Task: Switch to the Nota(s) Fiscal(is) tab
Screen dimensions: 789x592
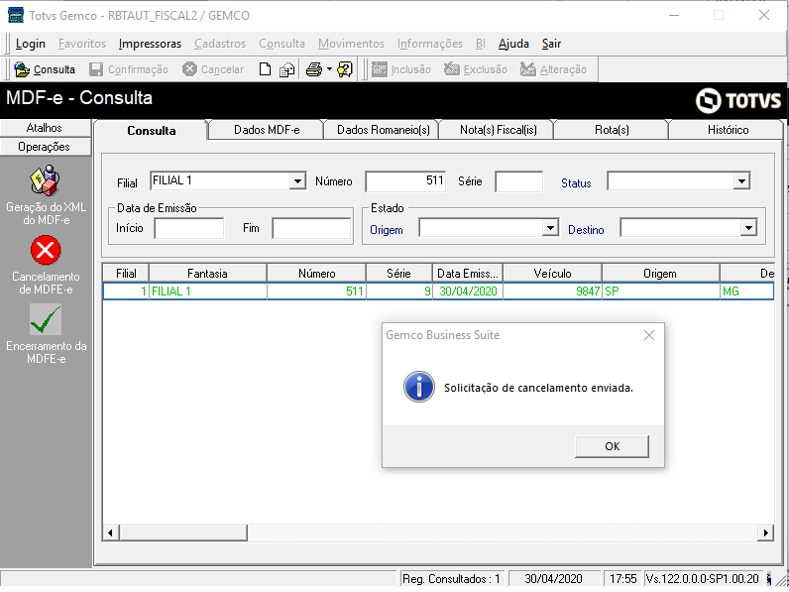Action: pos(498,130)
